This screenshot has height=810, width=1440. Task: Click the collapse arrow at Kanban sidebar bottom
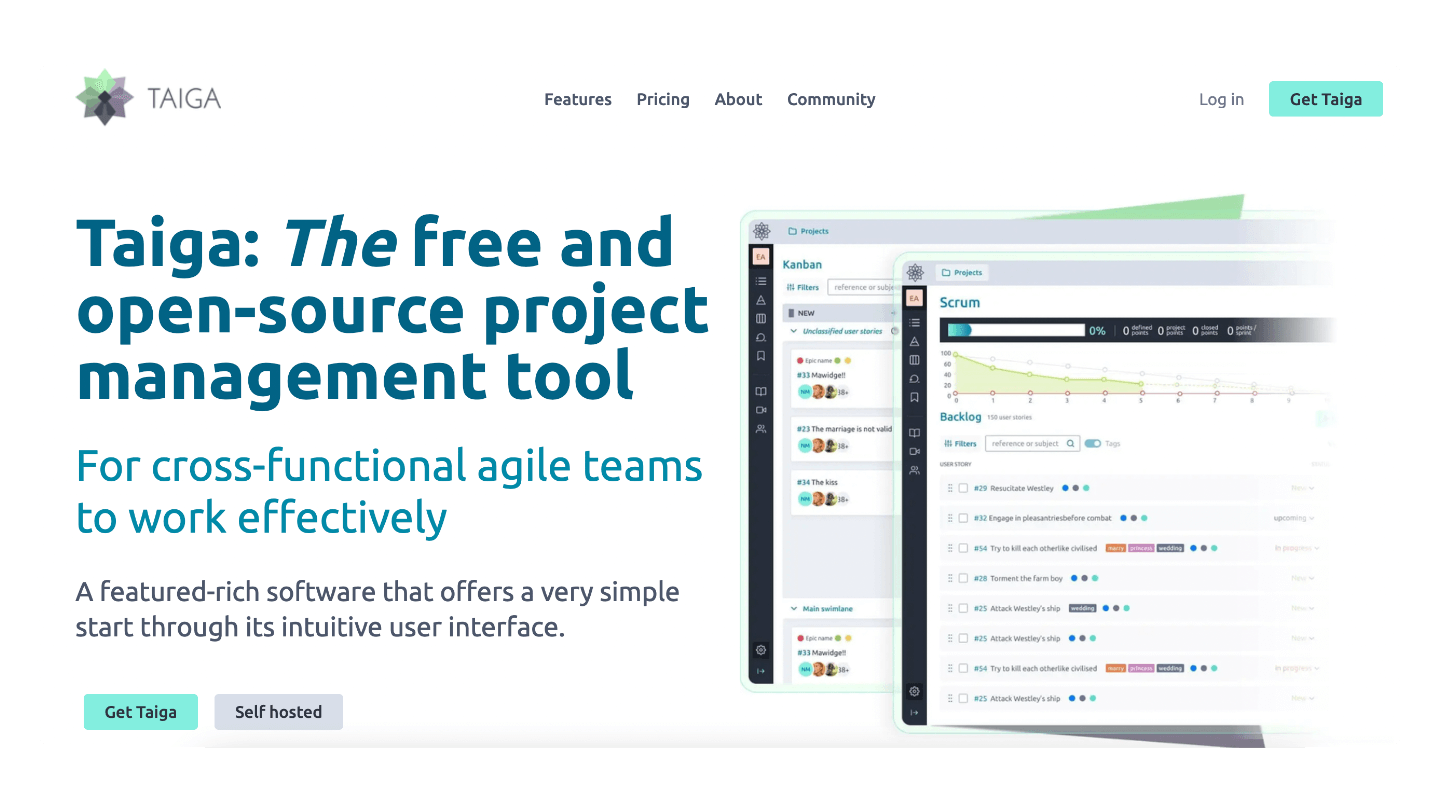click(x=761, y=671)
